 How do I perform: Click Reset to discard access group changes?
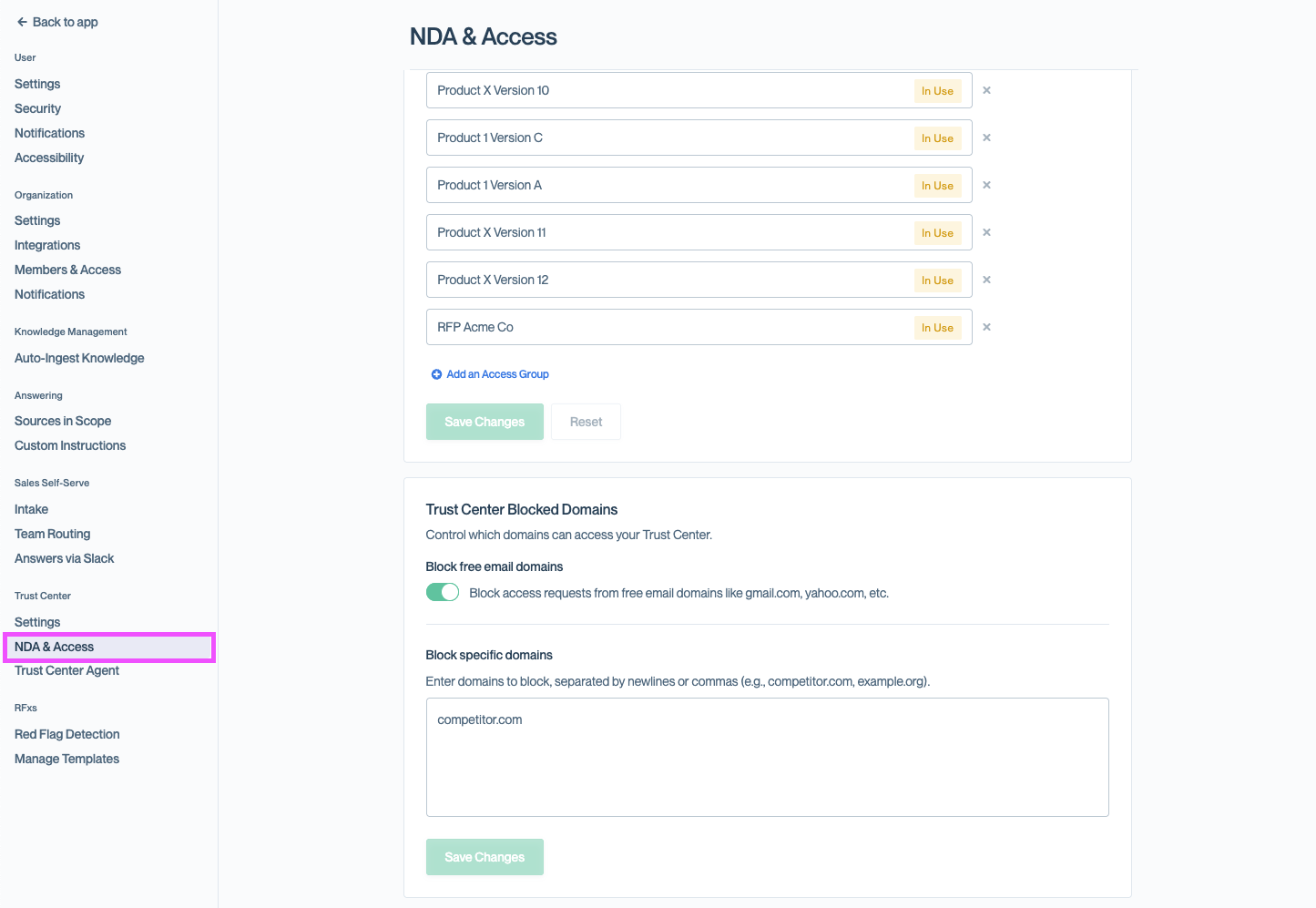tap(586, 421)
